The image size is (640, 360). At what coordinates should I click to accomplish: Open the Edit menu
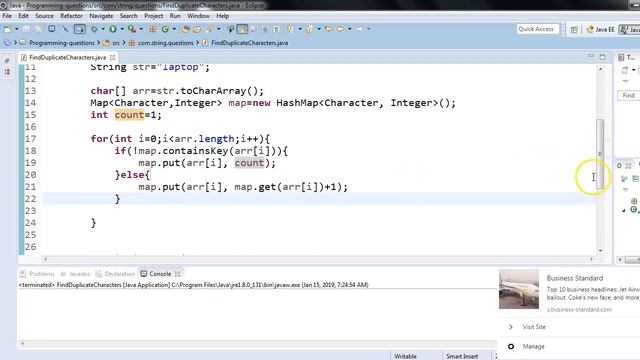[23, 16]
